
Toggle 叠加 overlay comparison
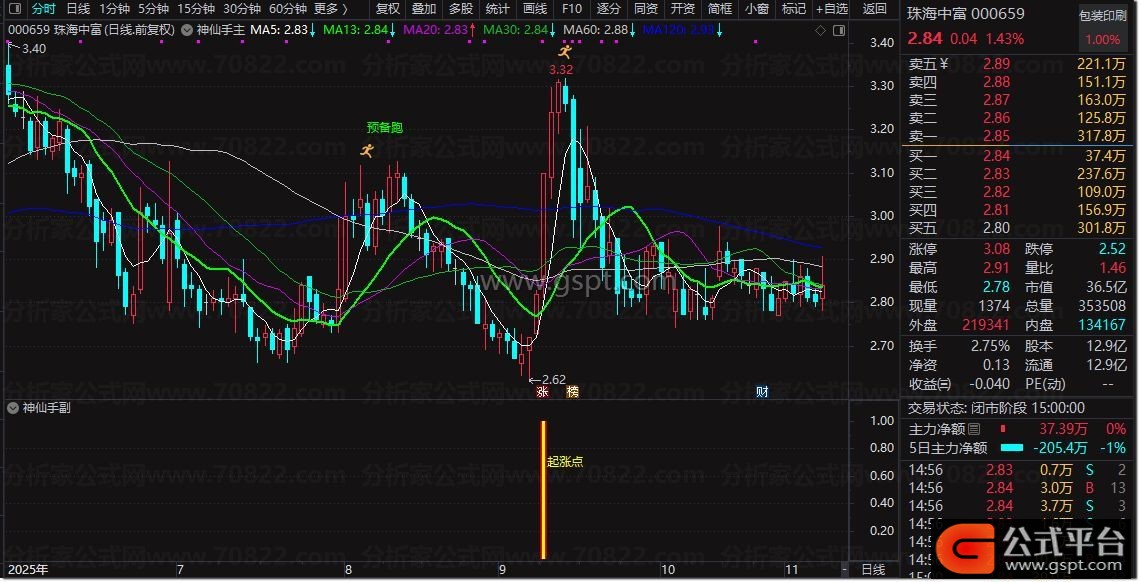click(x=424, y=9)
